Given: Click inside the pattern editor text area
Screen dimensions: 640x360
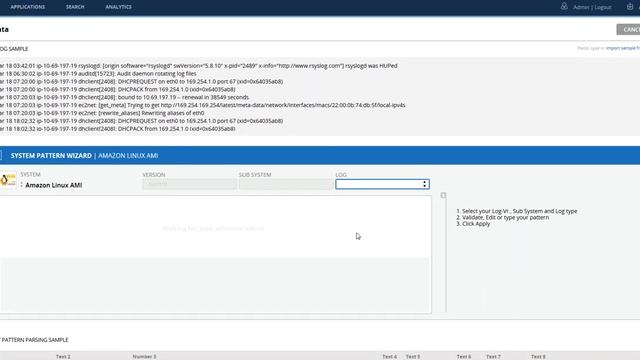Looking at the screenshot, I should click(215, 227).
